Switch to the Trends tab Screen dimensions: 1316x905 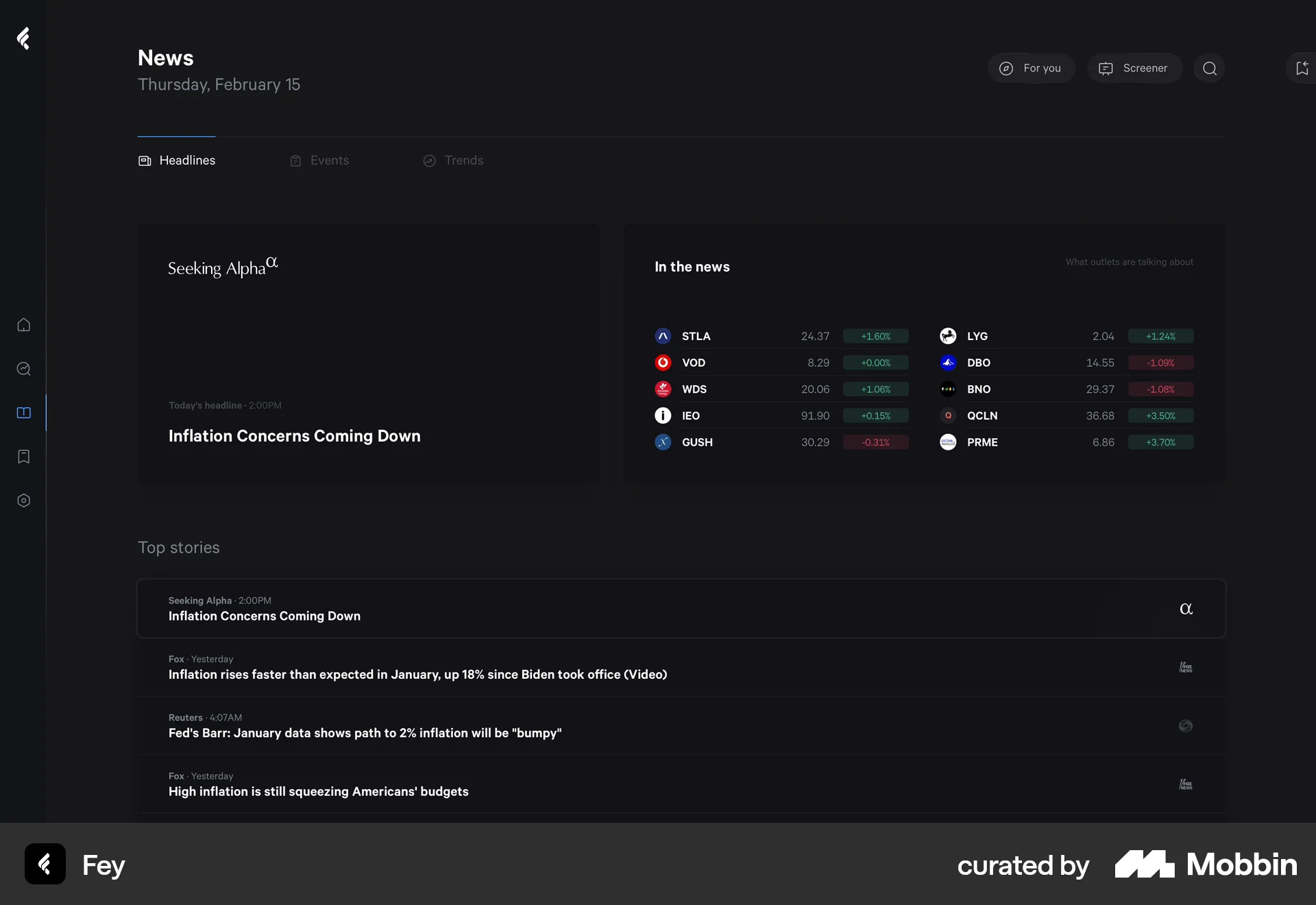pos(453,160)
